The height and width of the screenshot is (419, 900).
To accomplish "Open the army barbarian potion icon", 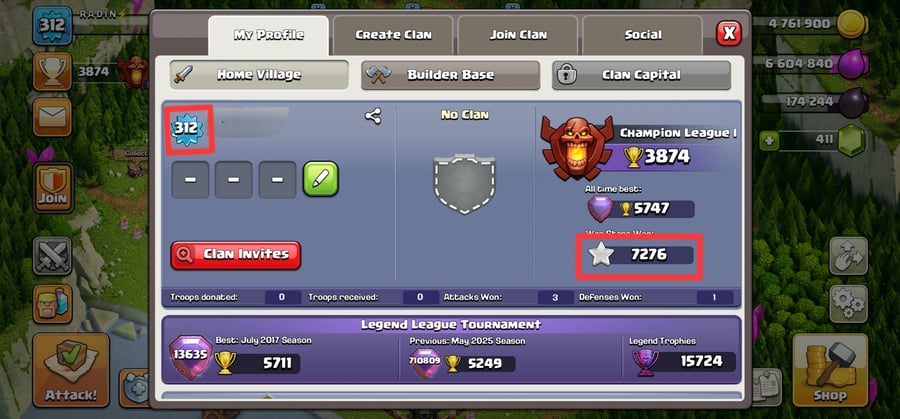I will pos(52,304).
